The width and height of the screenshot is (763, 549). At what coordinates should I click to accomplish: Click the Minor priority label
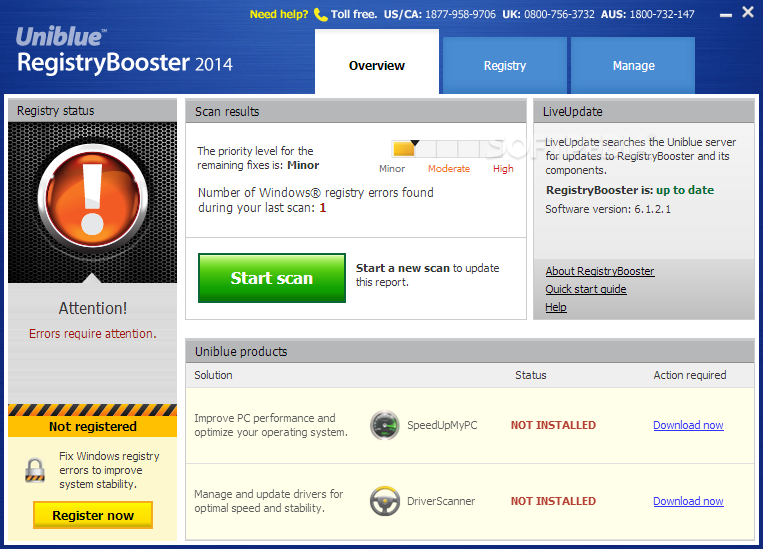pos(392,168)
